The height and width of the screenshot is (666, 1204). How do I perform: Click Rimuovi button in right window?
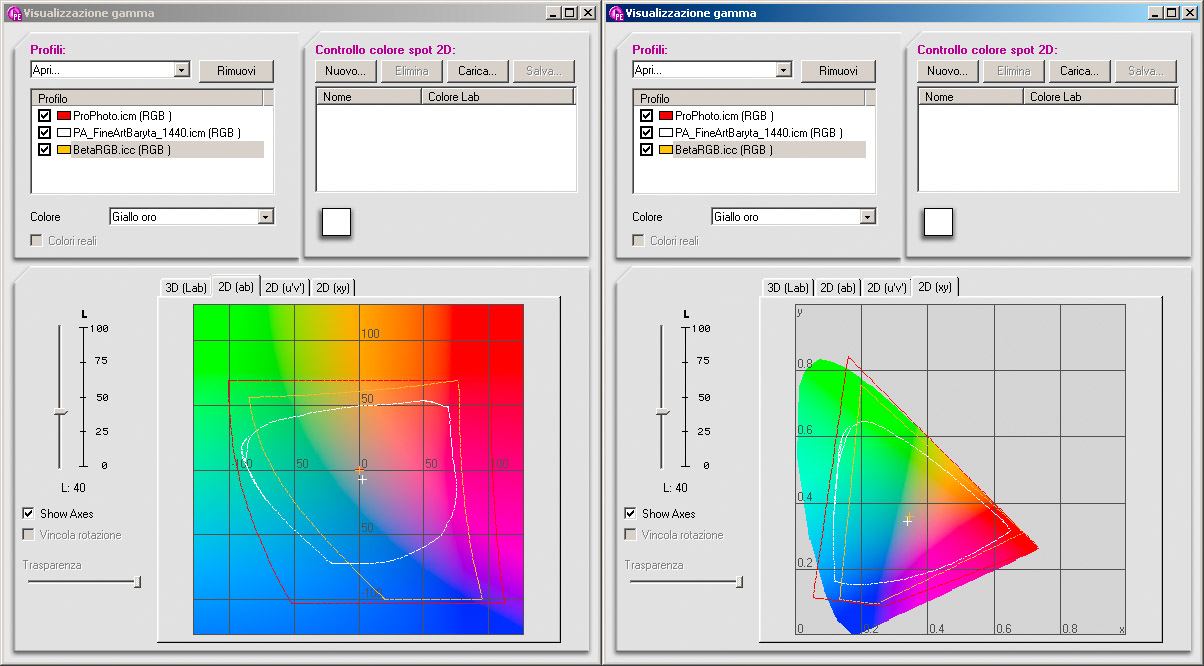pos(838,71)
